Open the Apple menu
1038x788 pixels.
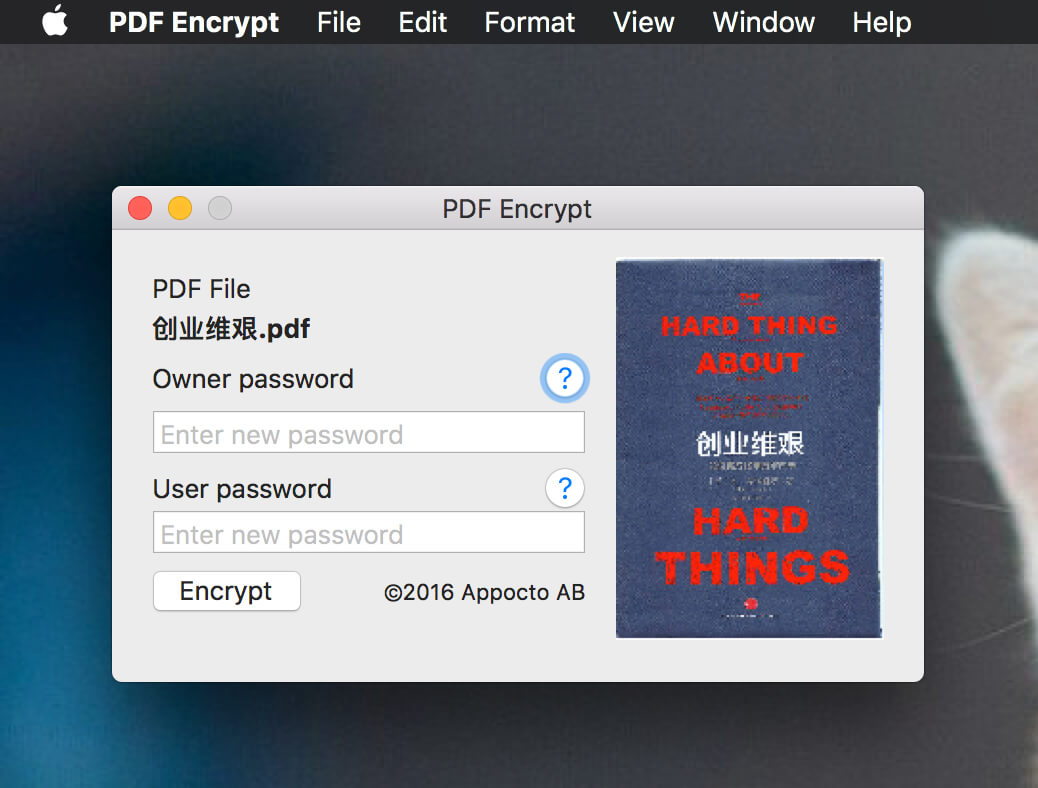coord(55,21)
